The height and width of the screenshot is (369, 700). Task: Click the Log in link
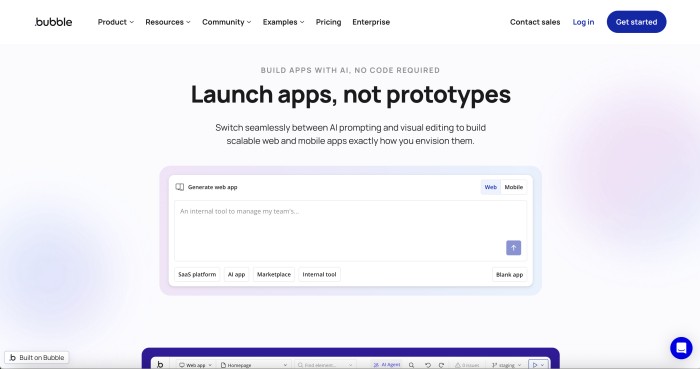coord(583,22)
